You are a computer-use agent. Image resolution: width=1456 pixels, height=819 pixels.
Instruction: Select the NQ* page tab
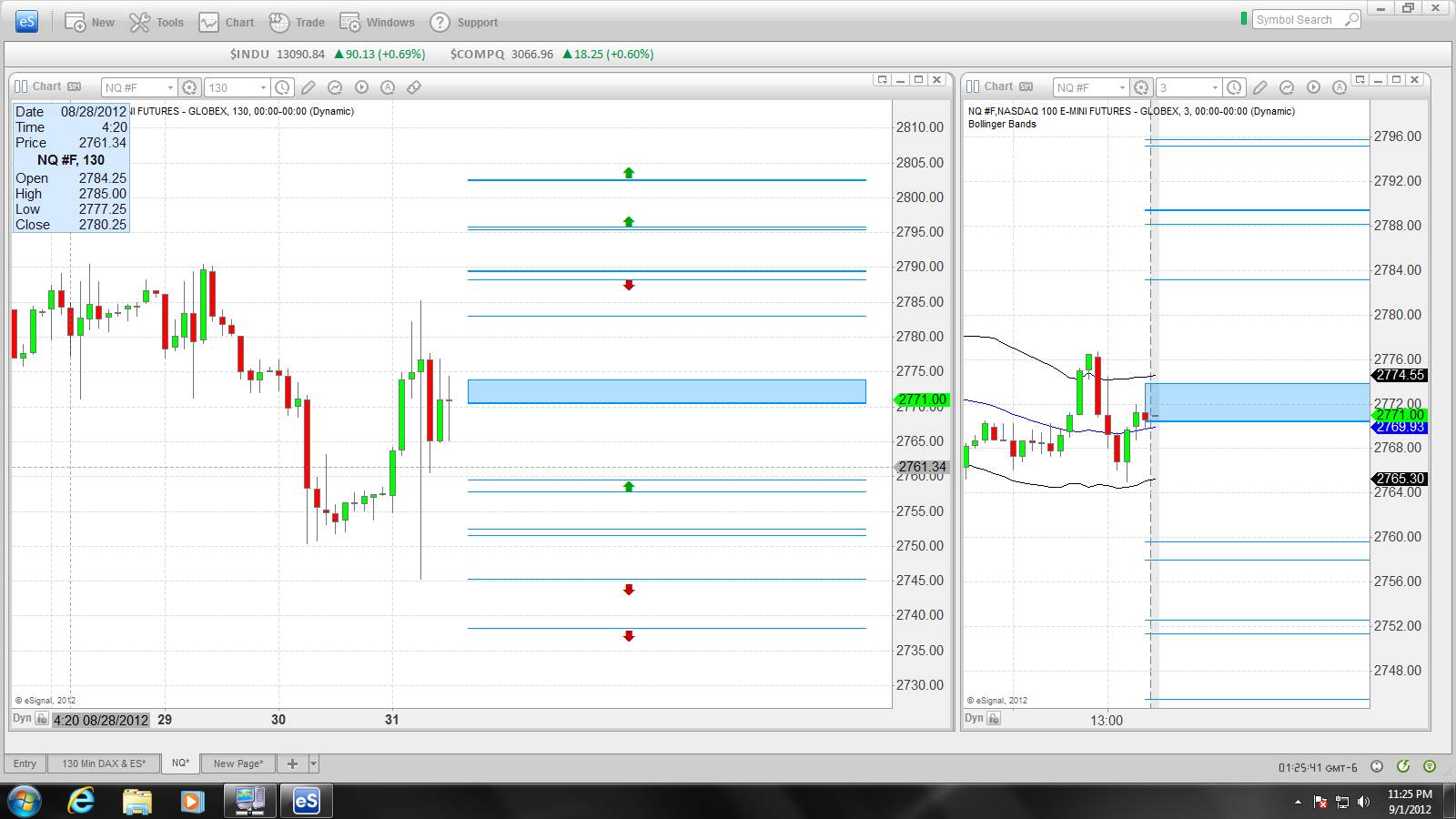[181, 763]
